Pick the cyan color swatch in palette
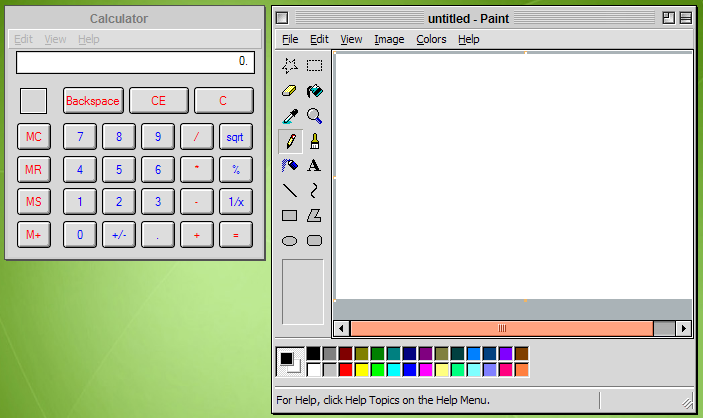 coord(394,370)
